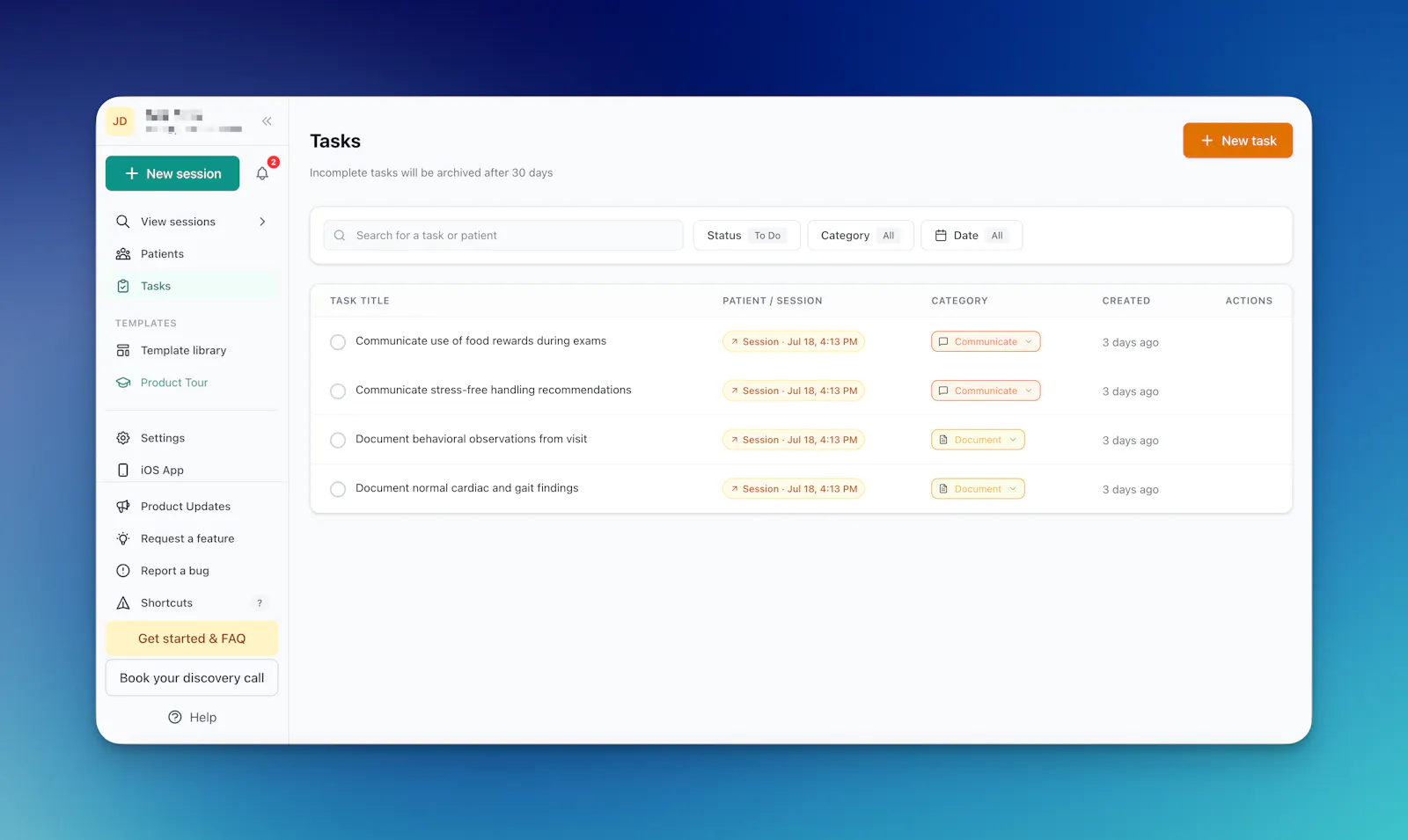Open the Date filter dropdown
This screenshot has width=1408, height=840.
[972, 236]
